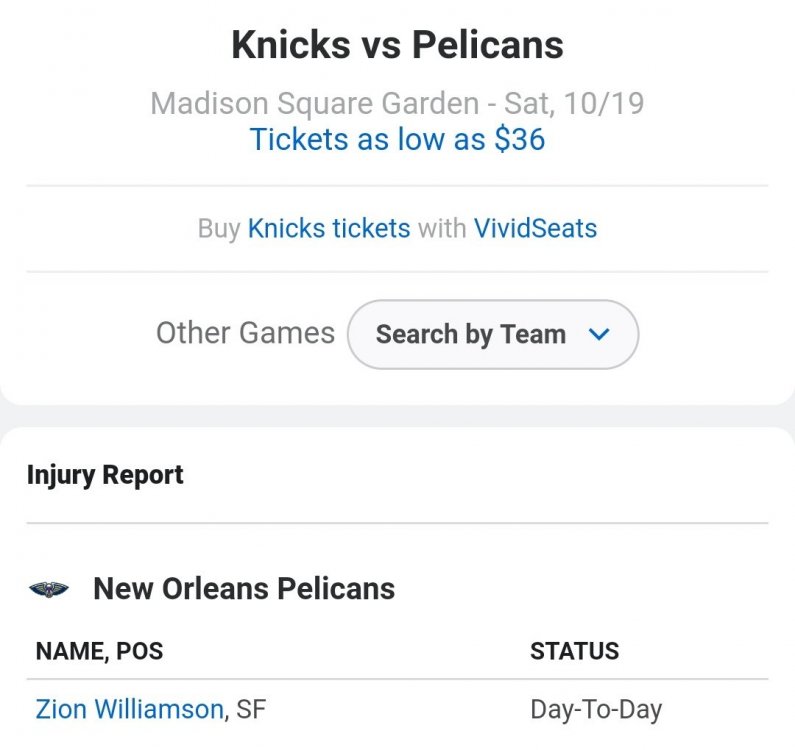Visit the VividSeats link
Viewport: 795px width, 750px height.
pos(535,228)
